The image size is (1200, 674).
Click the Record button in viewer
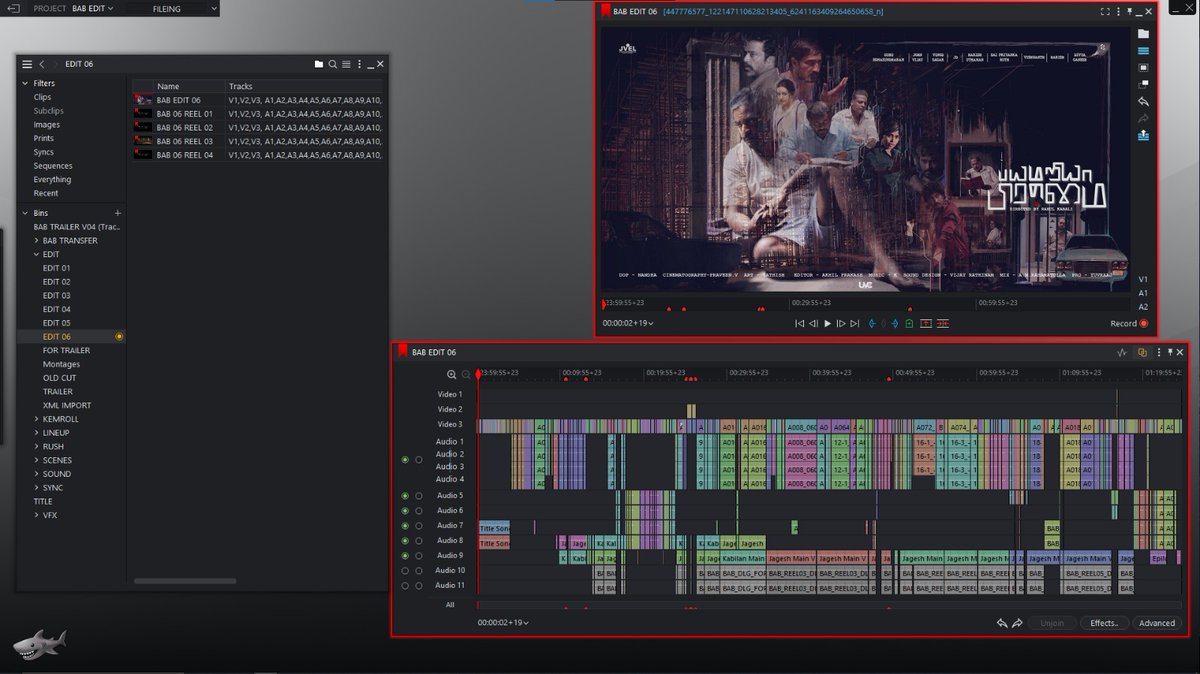(1129, 323)
